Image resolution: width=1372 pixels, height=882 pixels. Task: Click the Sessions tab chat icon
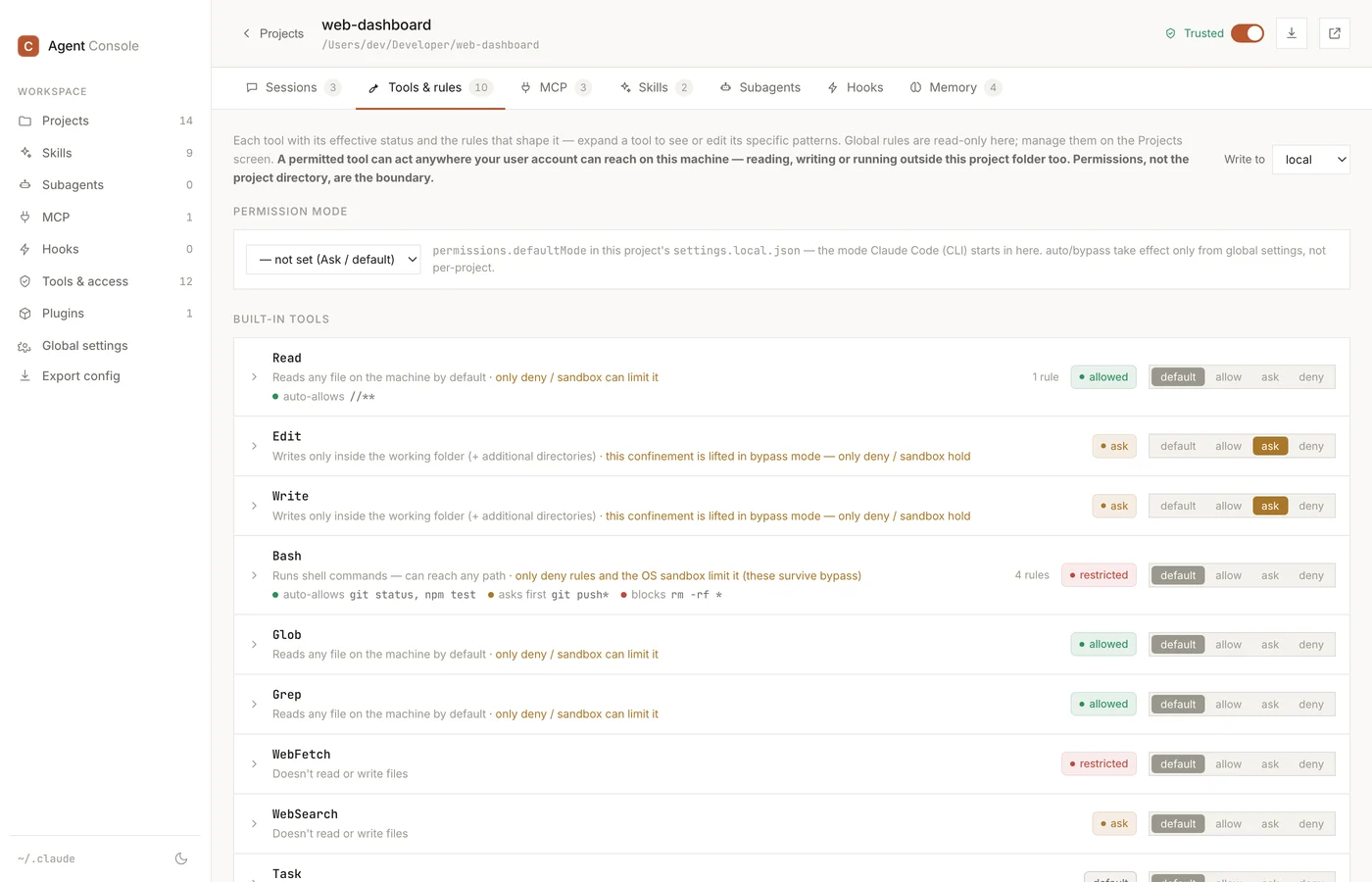point(252,87)
